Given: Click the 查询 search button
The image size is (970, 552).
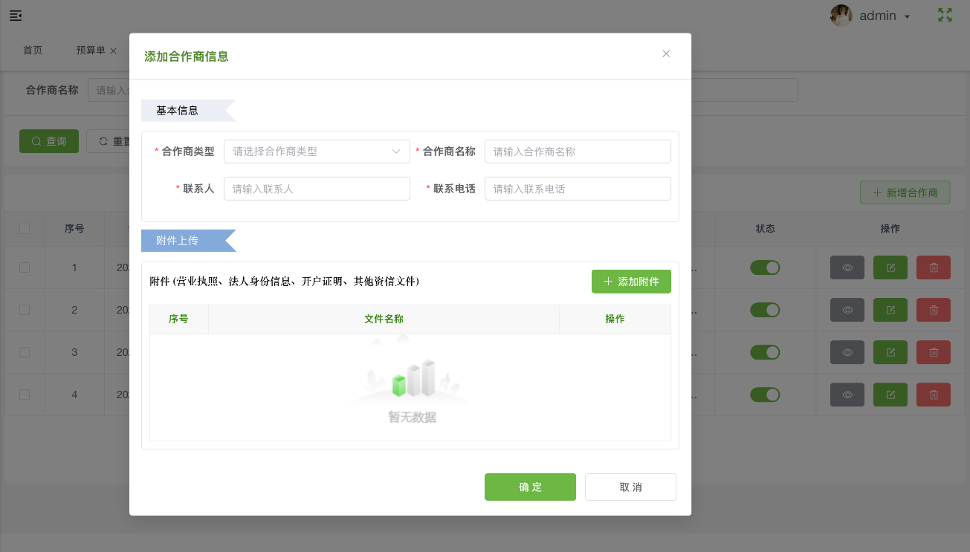Looking at the screenshot, I should (x=49, y=141).
